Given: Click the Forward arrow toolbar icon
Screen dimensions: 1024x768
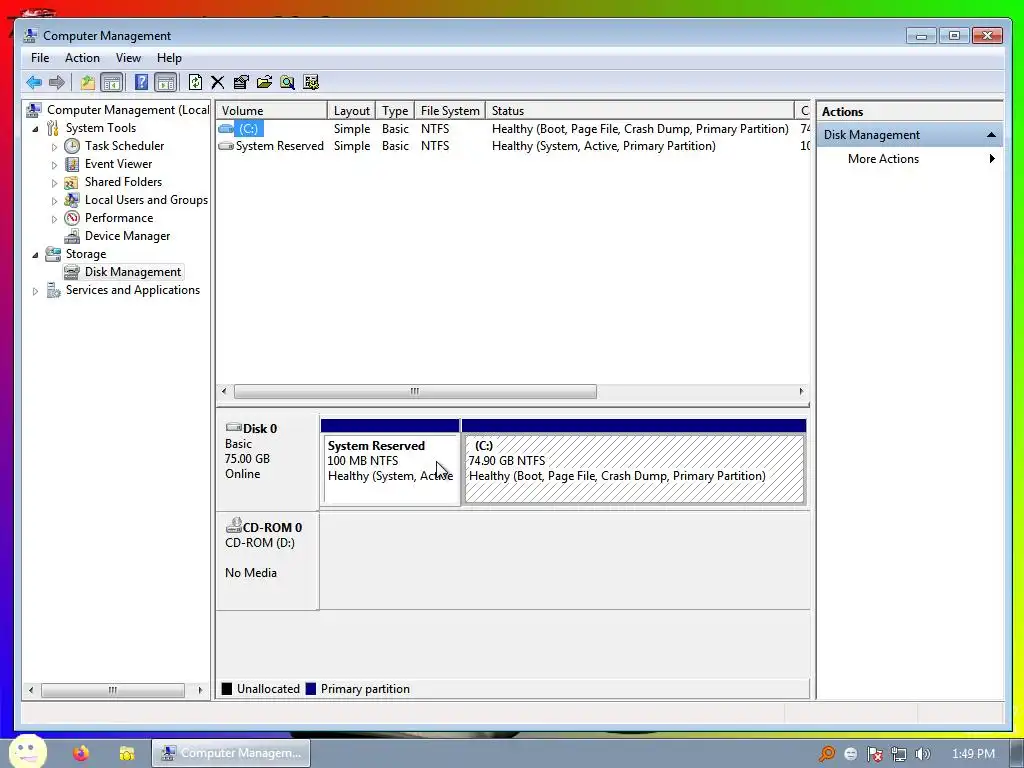Looking at the screenshot, I should point(57,82).
